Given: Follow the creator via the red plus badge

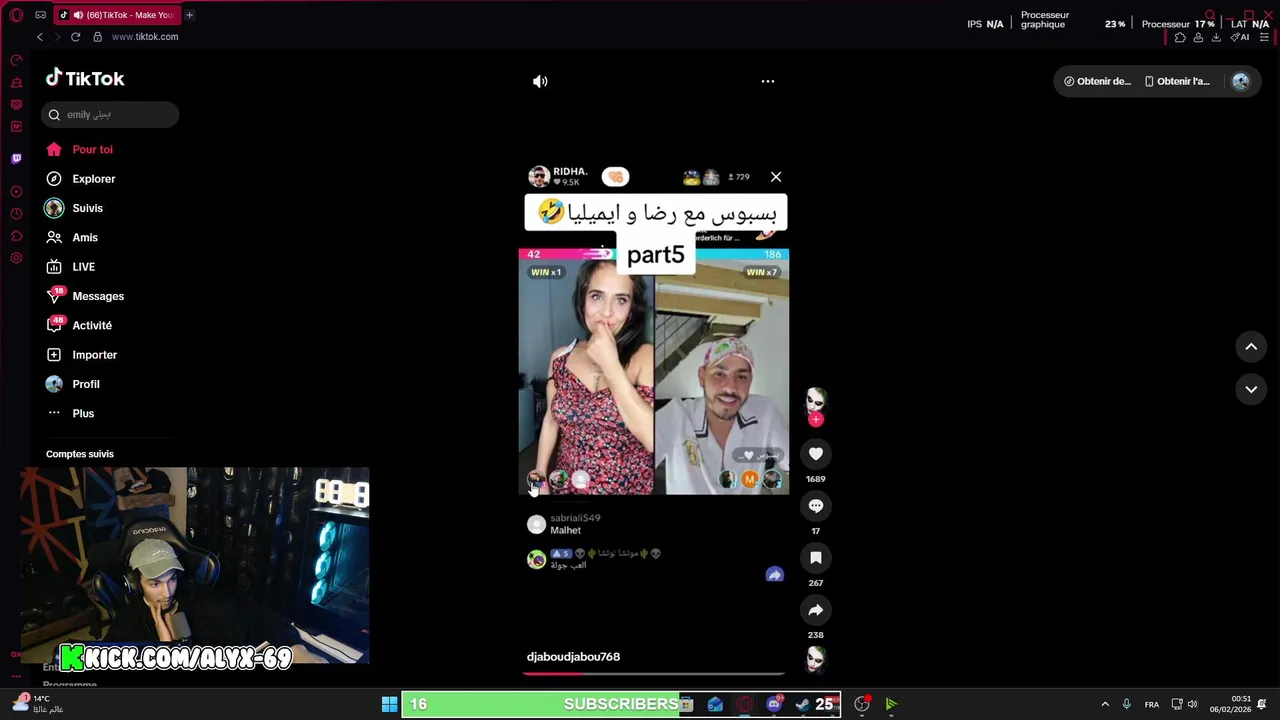Looking at the screenshot, I should [816, 420].
